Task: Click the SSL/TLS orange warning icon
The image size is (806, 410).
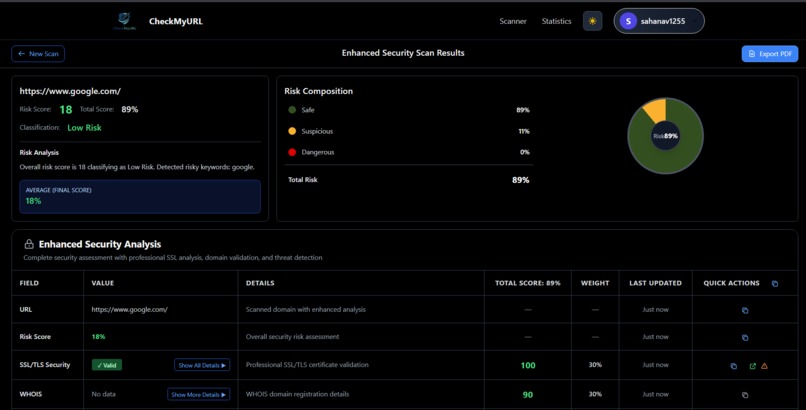Action: pos(764,366)
